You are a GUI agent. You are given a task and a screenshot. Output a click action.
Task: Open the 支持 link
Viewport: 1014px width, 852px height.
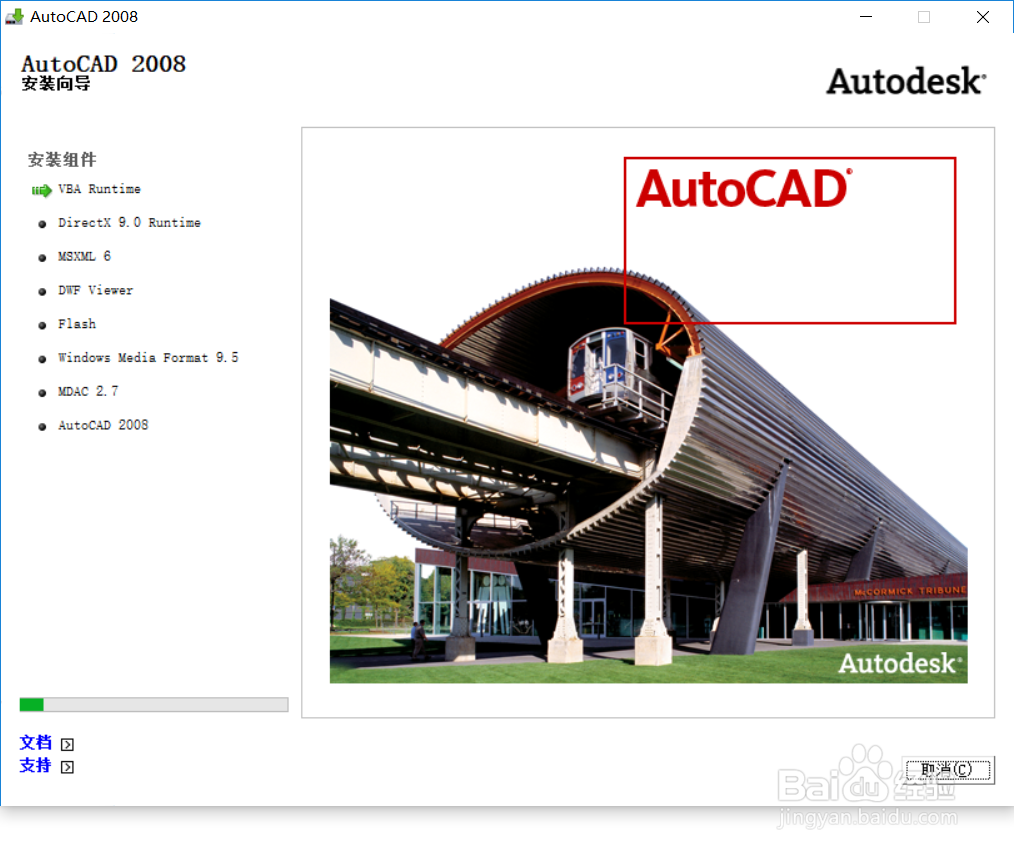pyautogui.click(x=35, y=765)
